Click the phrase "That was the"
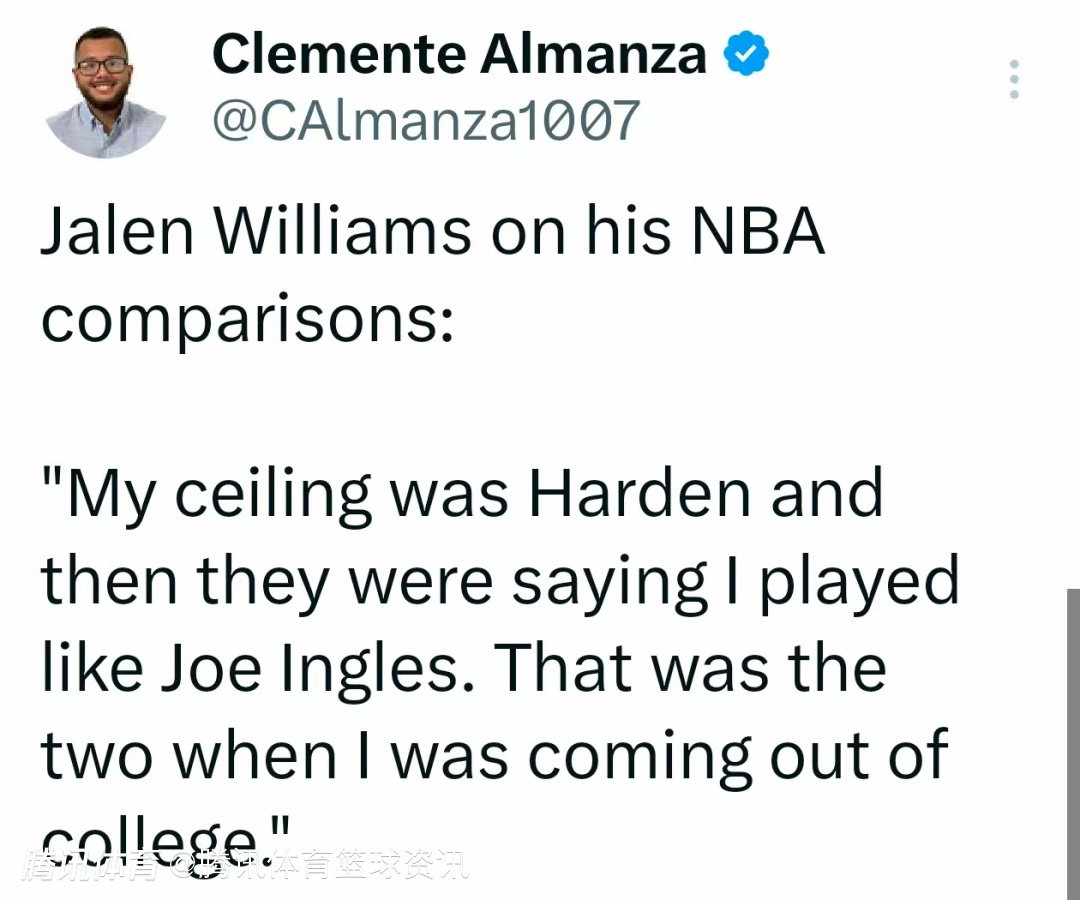The height and width of the screenshot is (900, 1080). pos(691,668)
